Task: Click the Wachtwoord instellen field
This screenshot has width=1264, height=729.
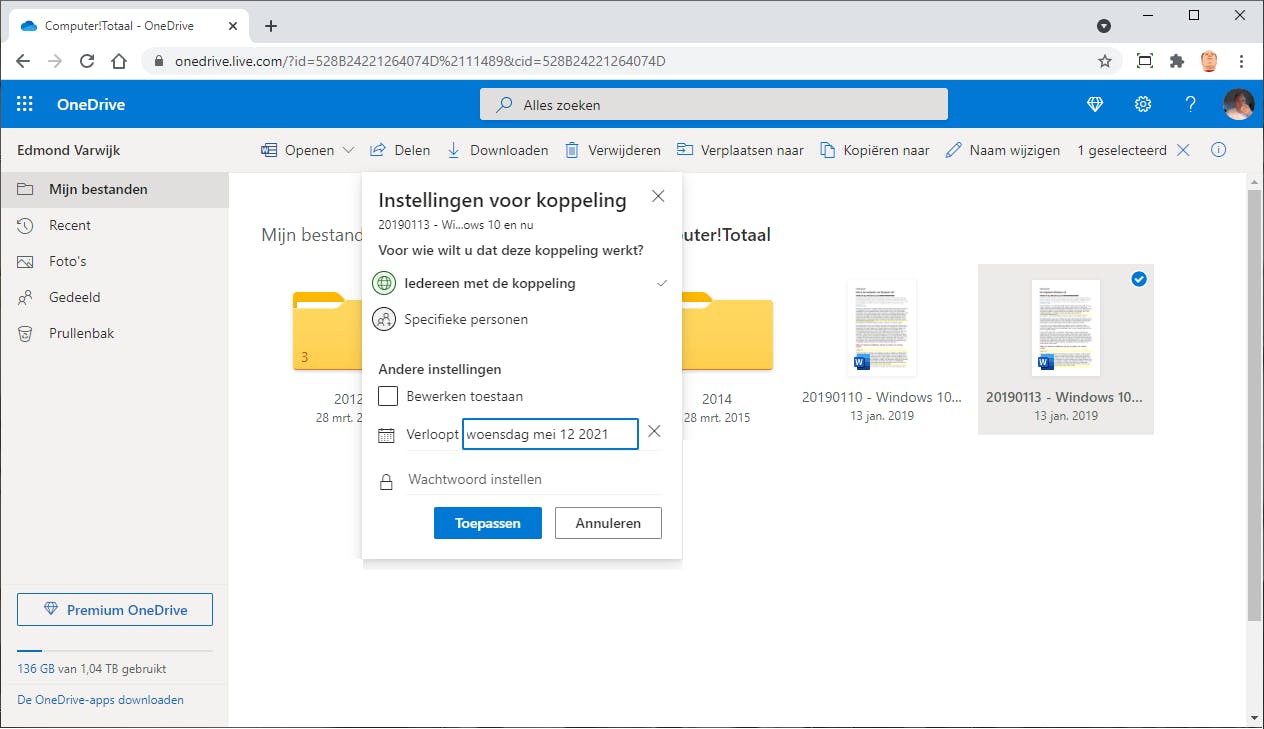Action: point(533,480)
